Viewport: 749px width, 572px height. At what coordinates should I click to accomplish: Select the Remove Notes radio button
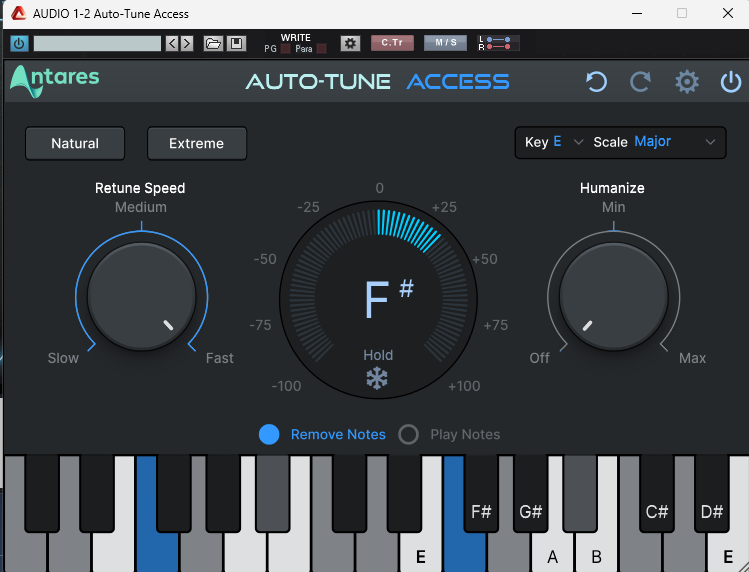click(x=269, y=434)
